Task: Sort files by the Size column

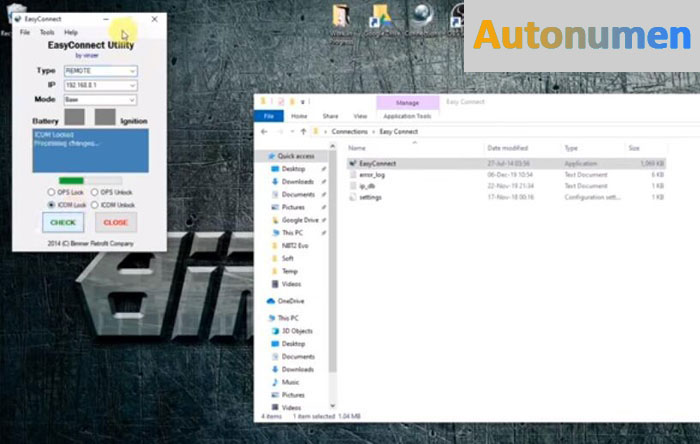Action: pos(634,148)
